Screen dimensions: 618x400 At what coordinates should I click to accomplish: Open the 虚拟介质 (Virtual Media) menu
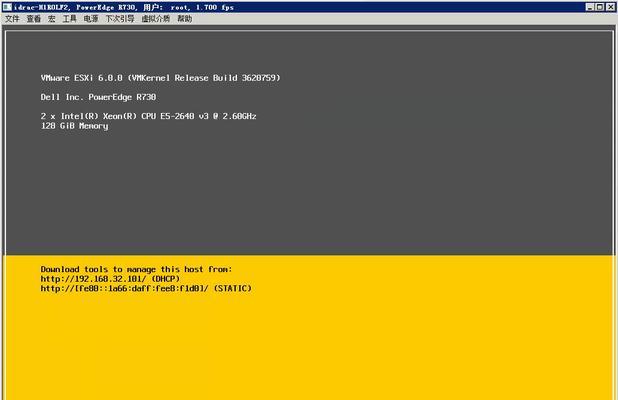(156, 19)
